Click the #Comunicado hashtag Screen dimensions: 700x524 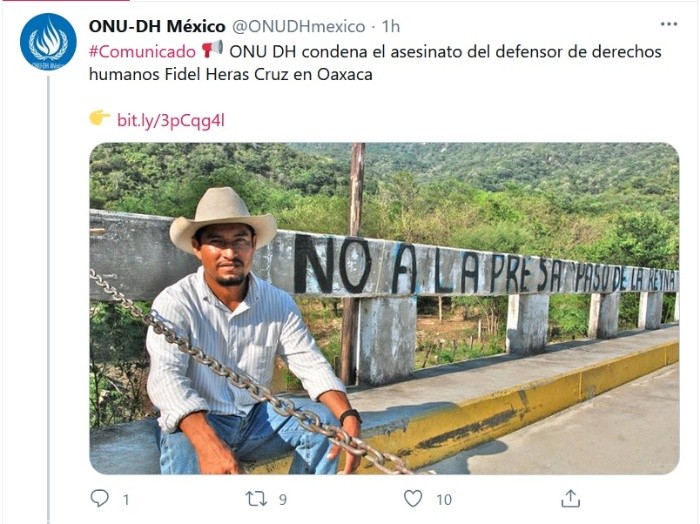tap(142, 52)
